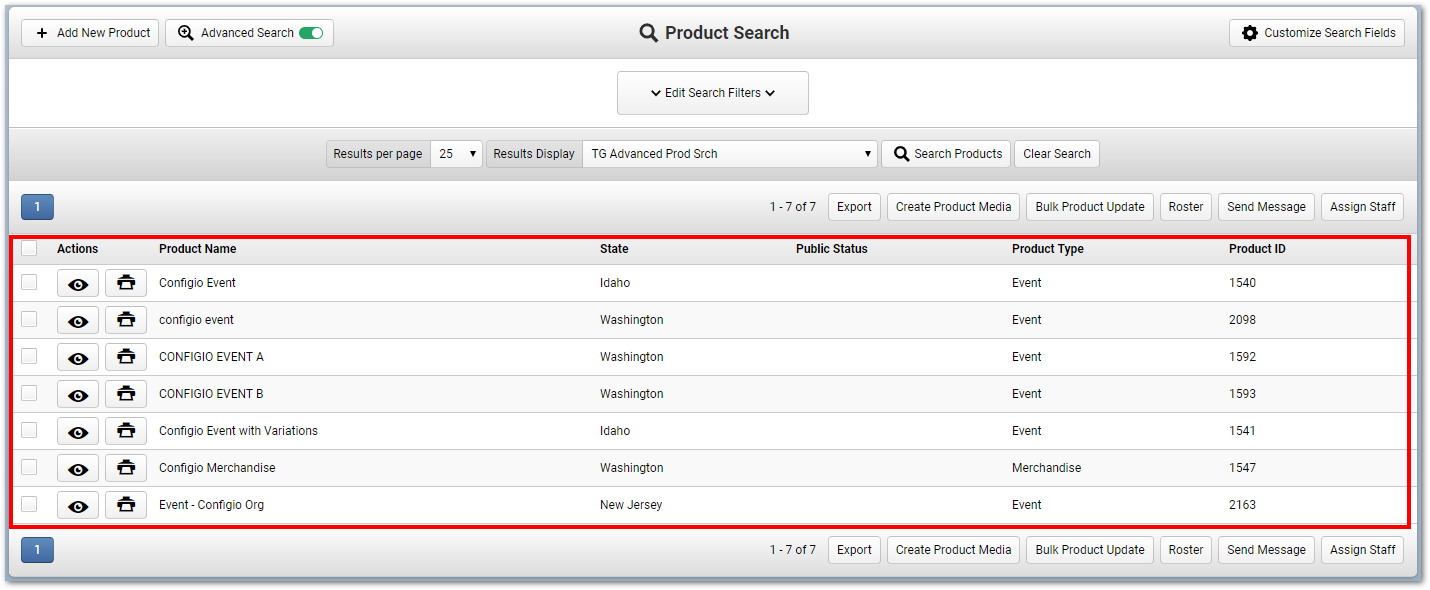Check the box for product ID 1540
Screen dimensions: 1430x590
29,282
